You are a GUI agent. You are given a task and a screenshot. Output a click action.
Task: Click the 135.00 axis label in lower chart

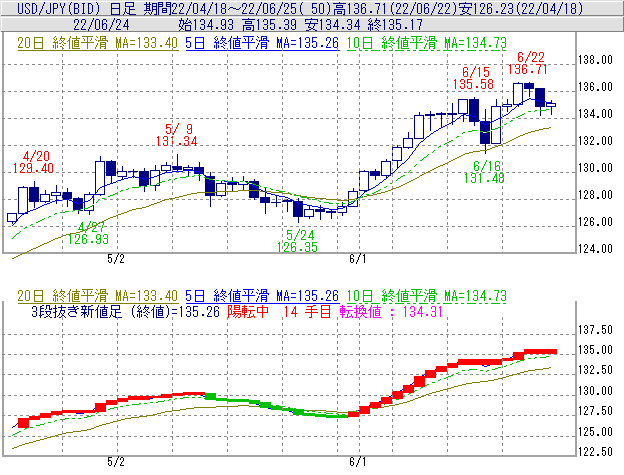click(x=595, y=350)
